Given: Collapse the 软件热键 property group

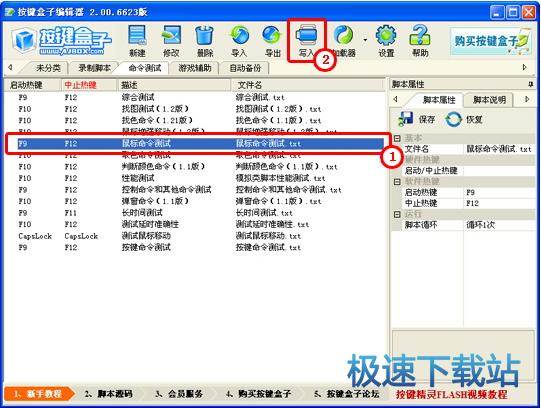Looking at the screenshot, I should tap(397, 181).
